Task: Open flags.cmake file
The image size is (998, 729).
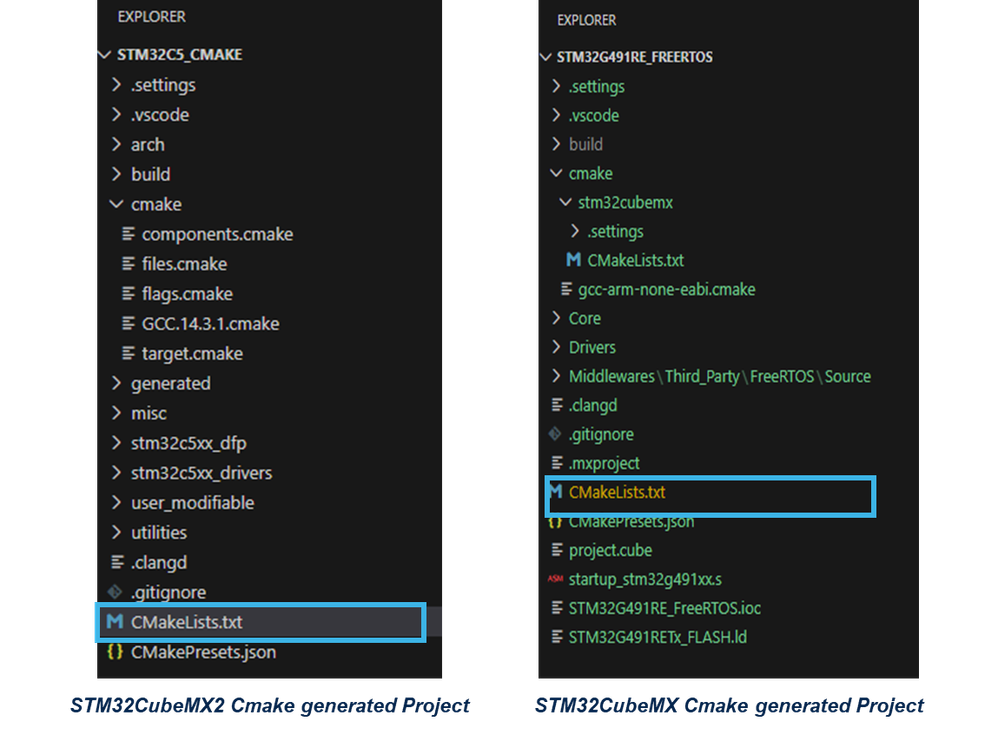Action: pos(187,294)
